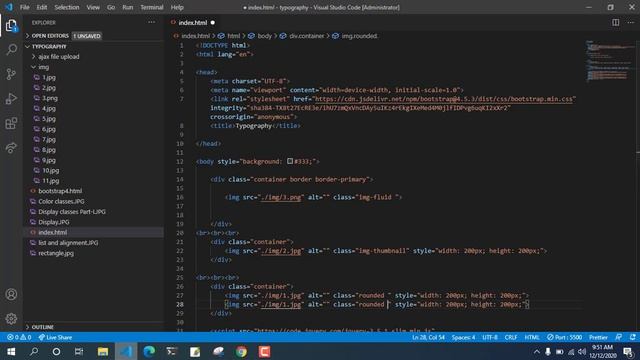Open the Go menu
This screenshot has height=360, width=640.
pyautogui.click(x=111, y=7)
